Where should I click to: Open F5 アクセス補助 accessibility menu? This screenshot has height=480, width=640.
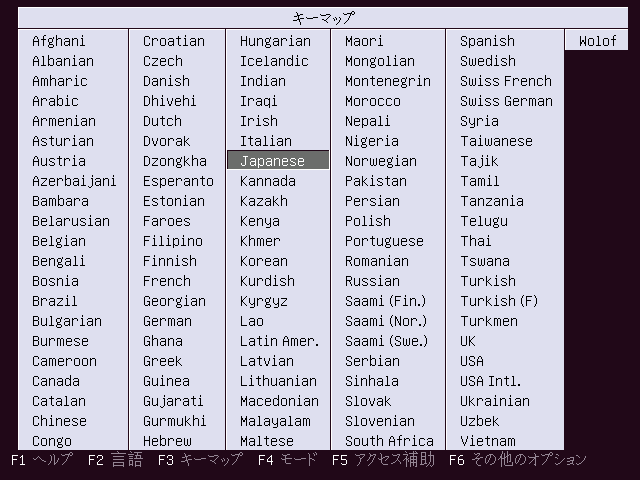(383, 460)
